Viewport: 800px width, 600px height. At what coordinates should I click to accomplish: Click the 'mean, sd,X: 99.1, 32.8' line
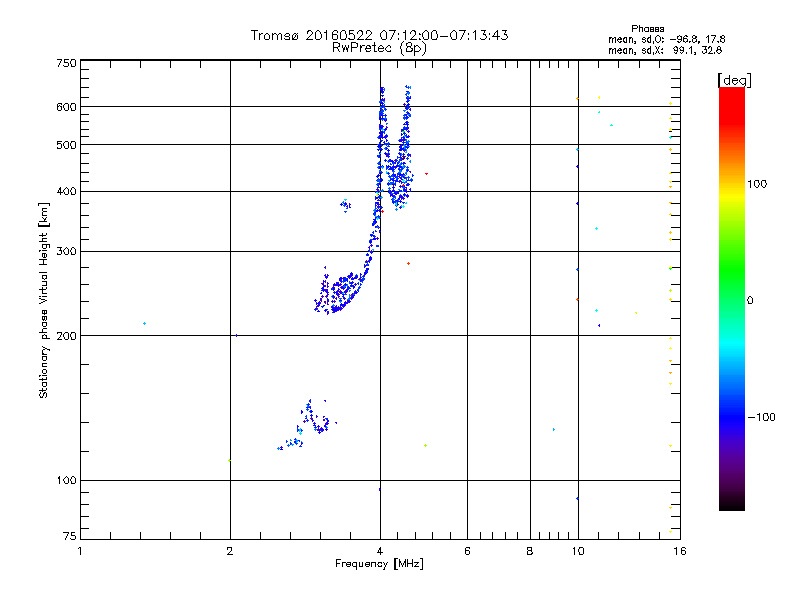point(665,50)
